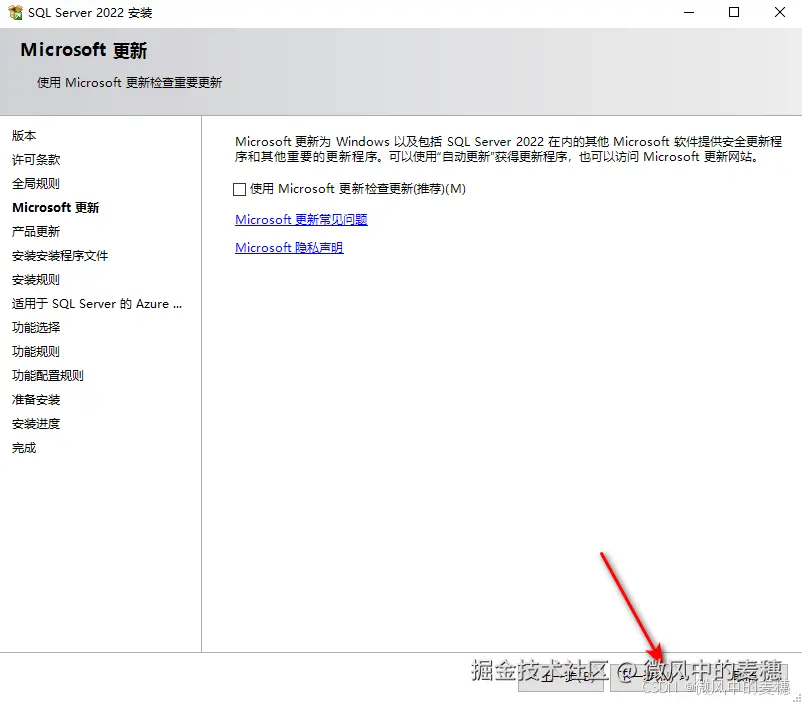Click the 使用 Microsoft 更新检查重要更新 subtitle
Screen dimensions: 802x703
pos(129,82)
